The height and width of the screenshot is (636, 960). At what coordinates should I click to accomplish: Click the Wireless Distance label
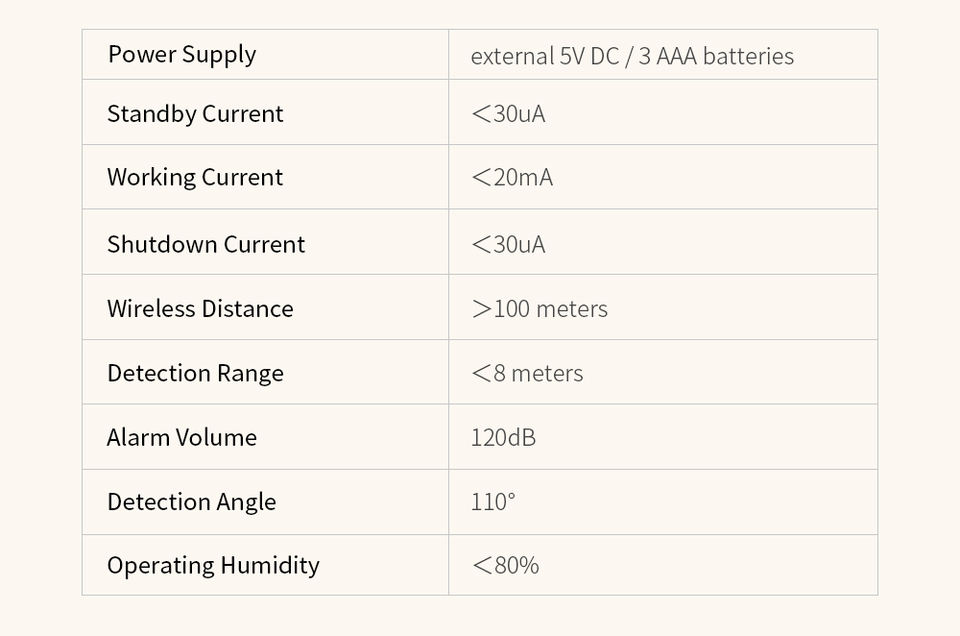[x=200, y=309]
